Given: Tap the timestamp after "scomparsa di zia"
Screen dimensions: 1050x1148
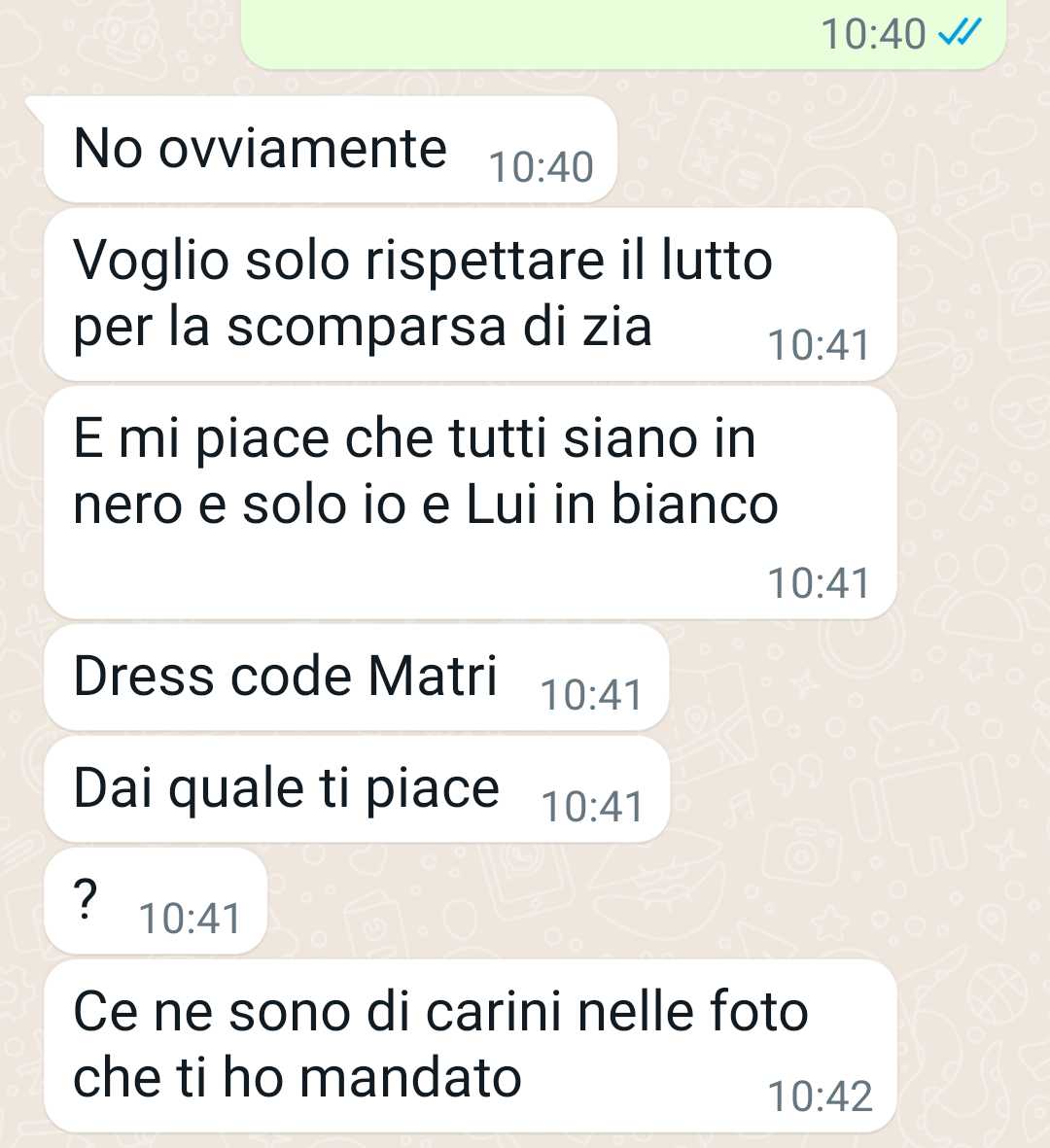Looking at the screenshot, I should tap(819, 345).
